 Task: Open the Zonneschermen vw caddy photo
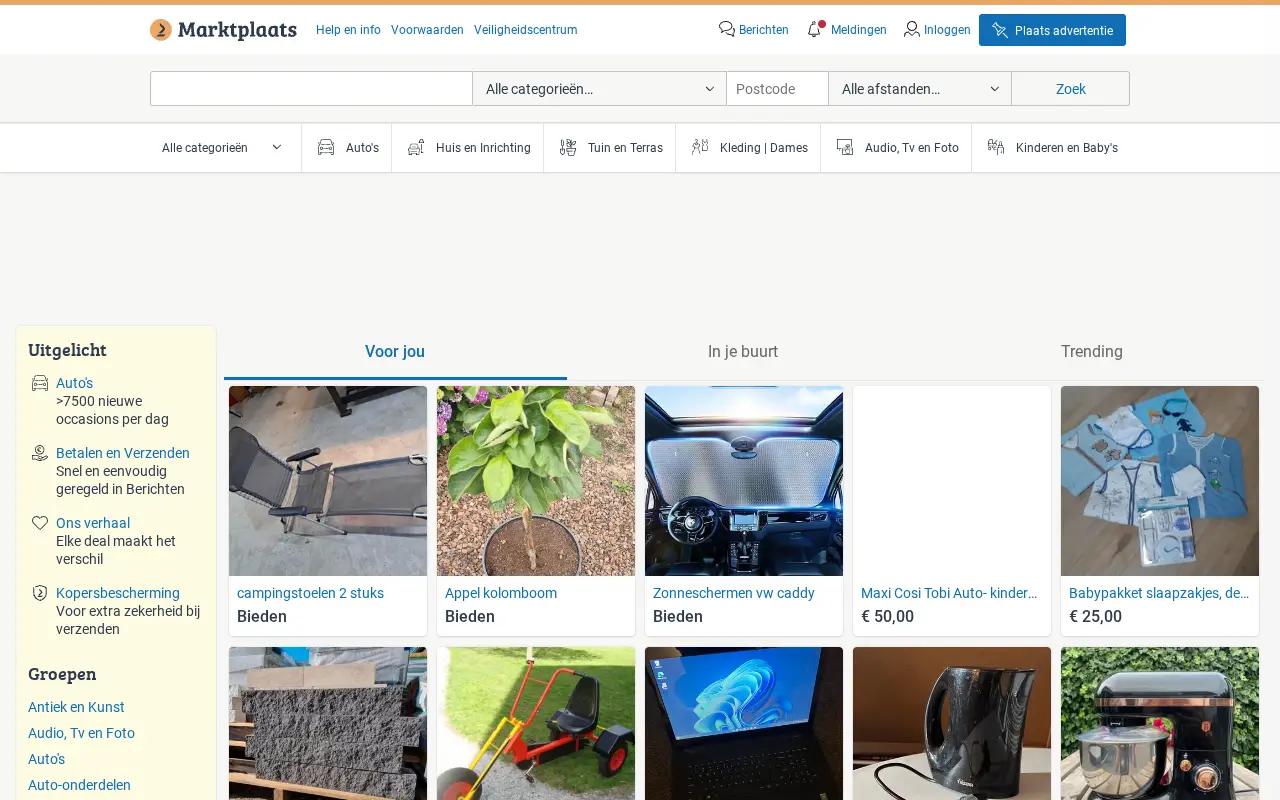pyautogui.click(x=744, y=481)
